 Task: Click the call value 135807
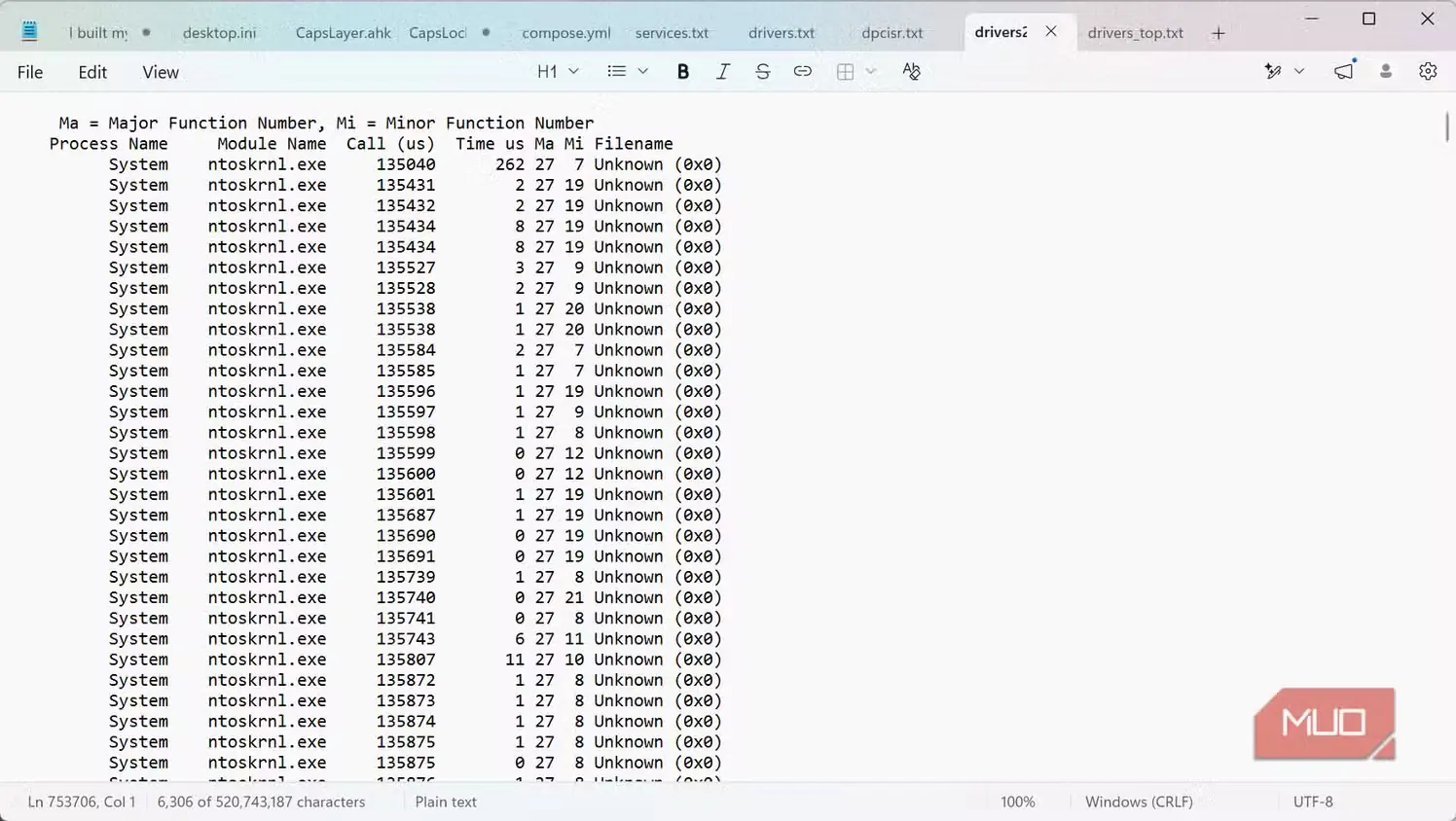[x=406, y=660]
